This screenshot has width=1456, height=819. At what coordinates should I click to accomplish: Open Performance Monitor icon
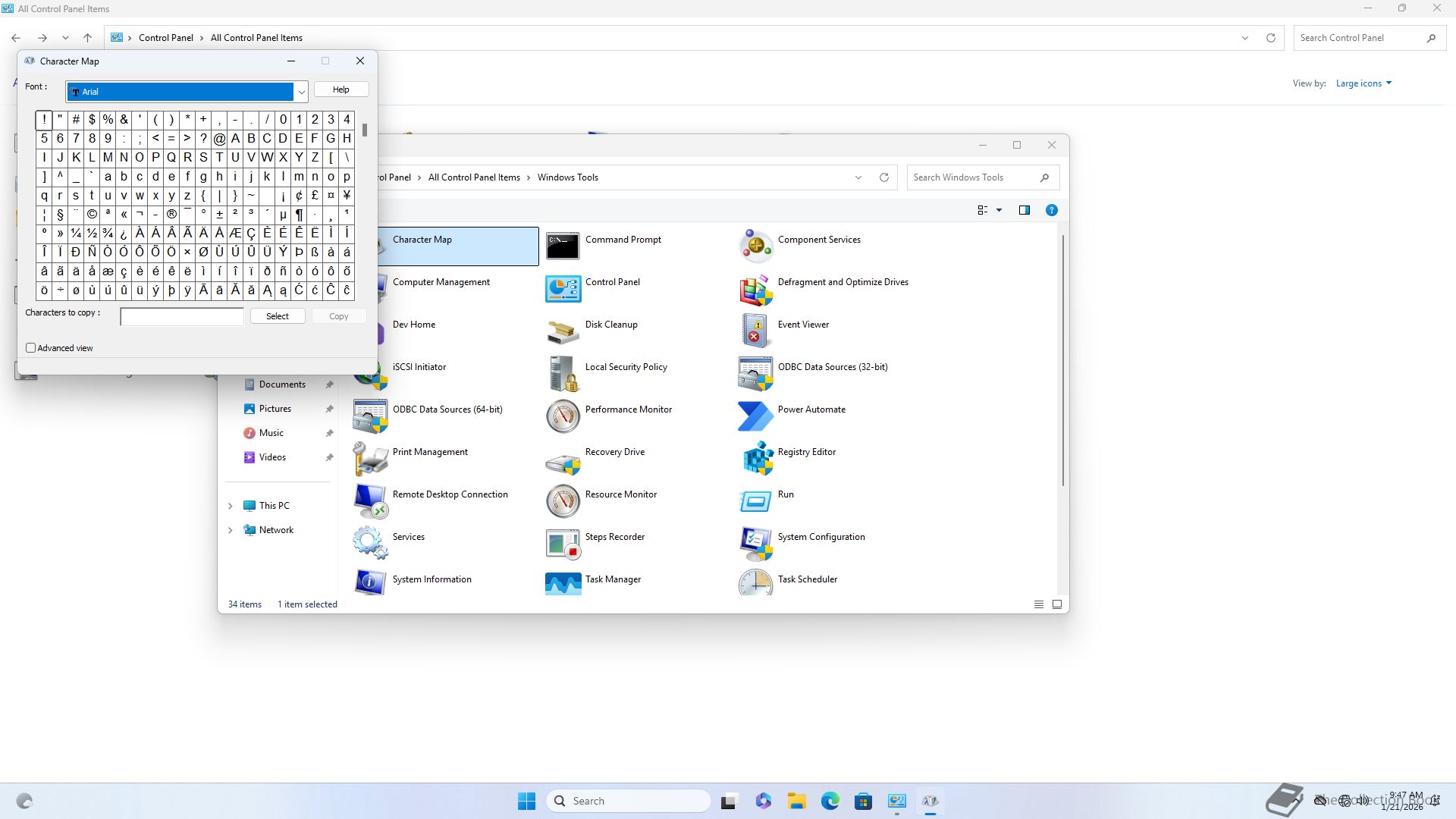(563, 416)
